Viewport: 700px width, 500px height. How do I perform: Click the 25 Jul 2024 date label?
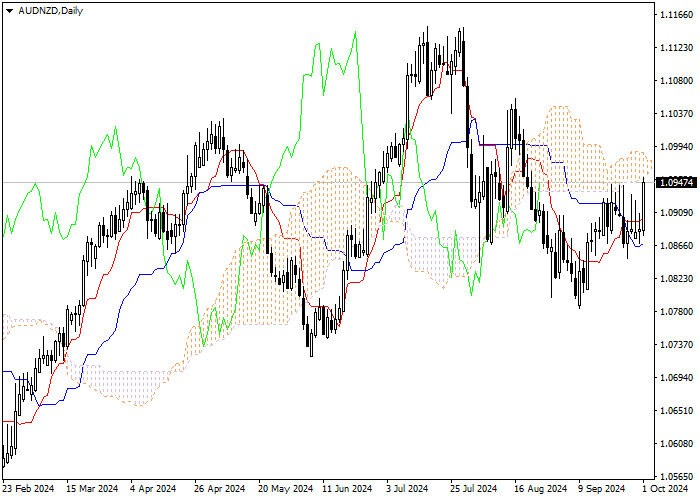click(474, 489)
